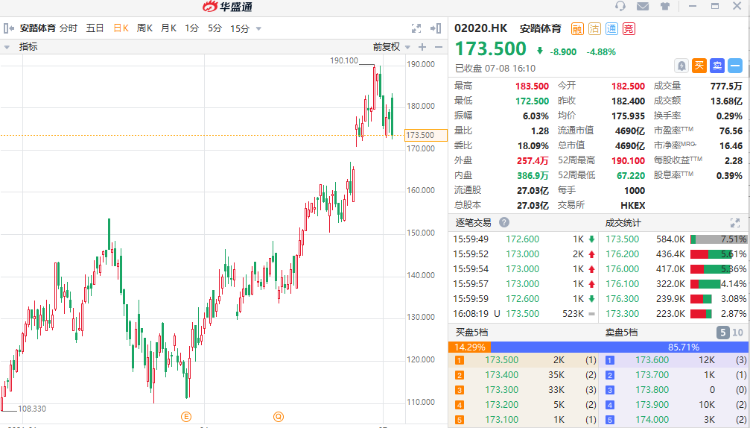Click the 52周最高 value 190.100
The height and width of the screenshot is (428, 750).
click(x=628, y=161)
